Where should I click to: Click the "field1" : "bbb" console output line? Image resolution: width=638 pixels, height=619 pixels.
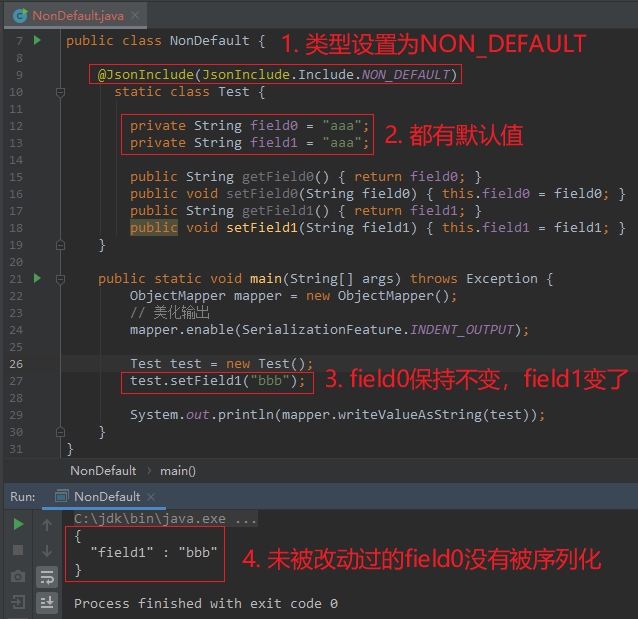coord(154,552)
